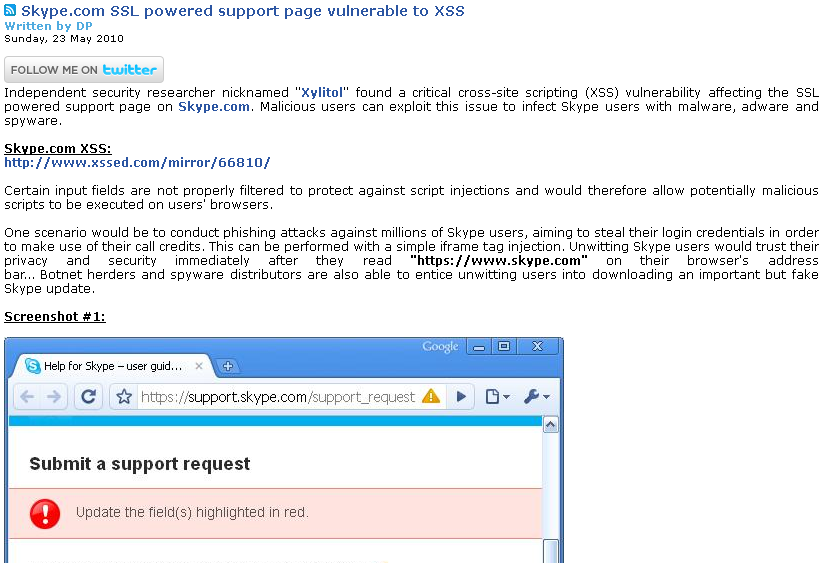
Task: Minimize the Chrome window in screenshot
Action: tap(479, 346)
